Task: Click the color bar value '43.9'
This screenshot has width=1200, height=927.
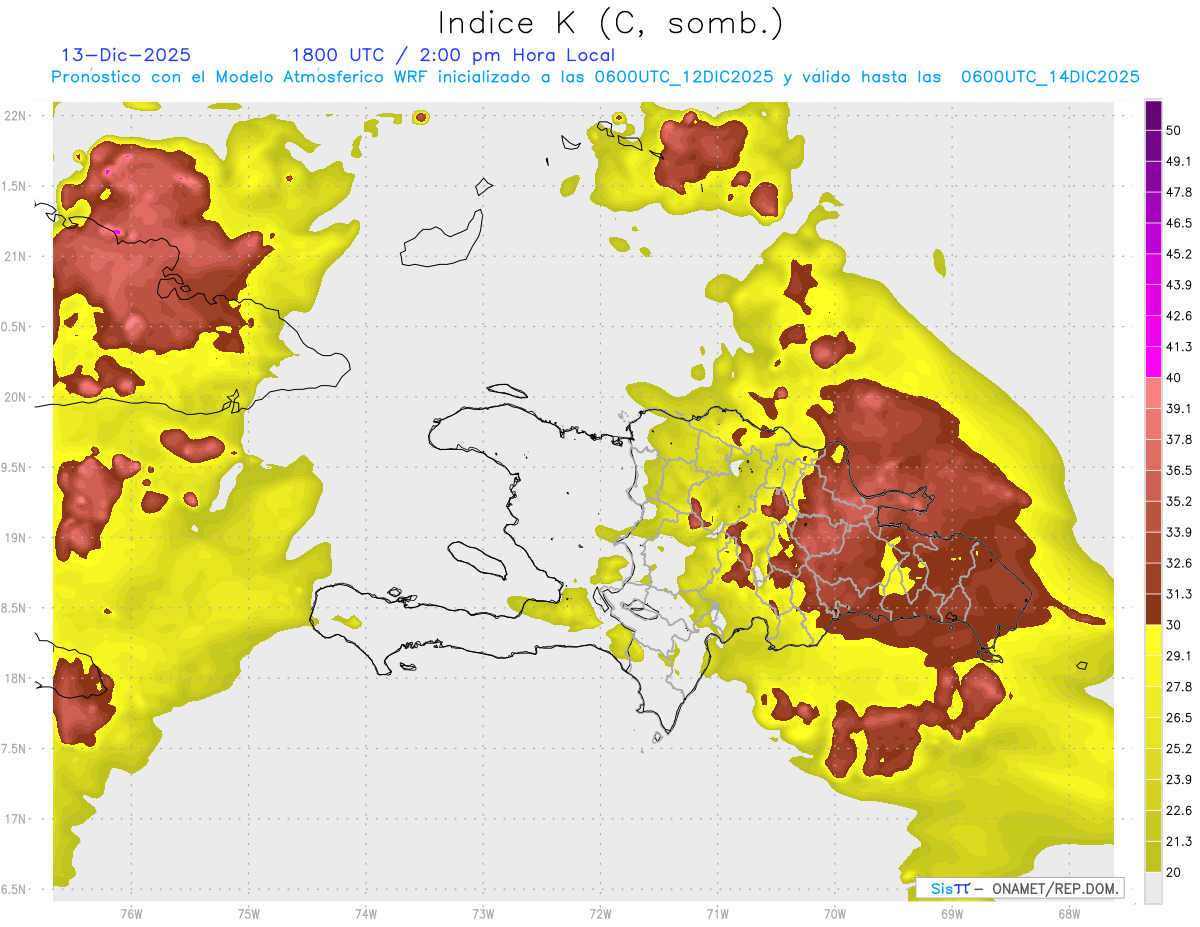Action: pos(1179,285)
